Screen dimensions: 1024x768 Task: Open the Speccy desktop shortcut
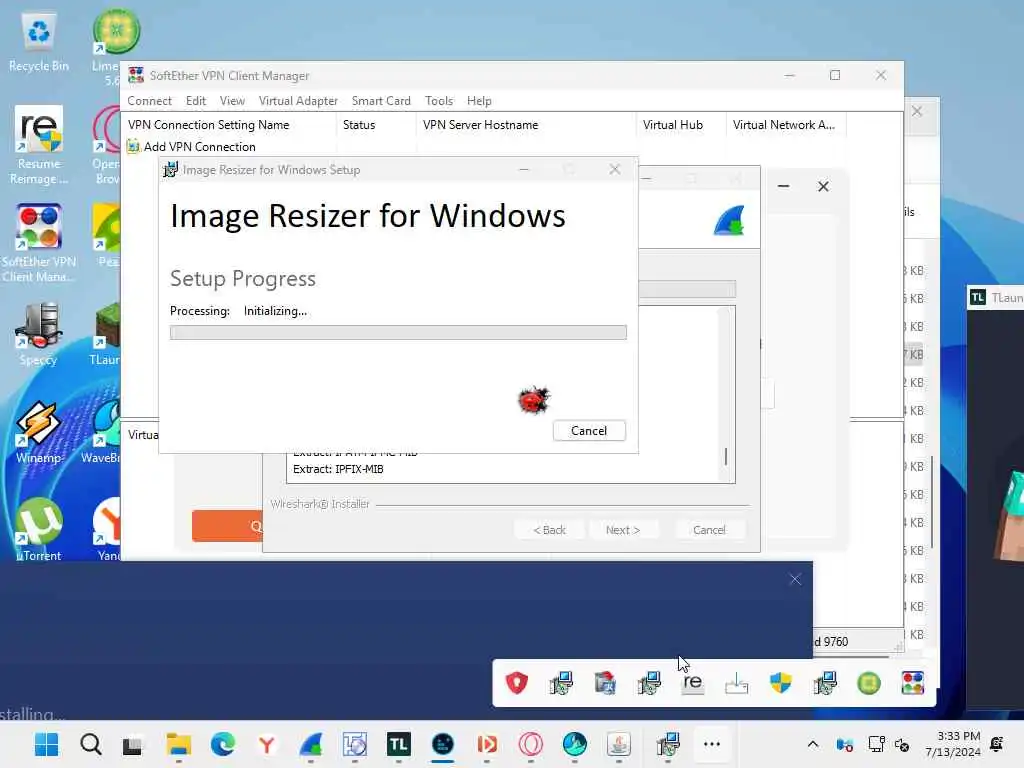[x=39, y=334]
